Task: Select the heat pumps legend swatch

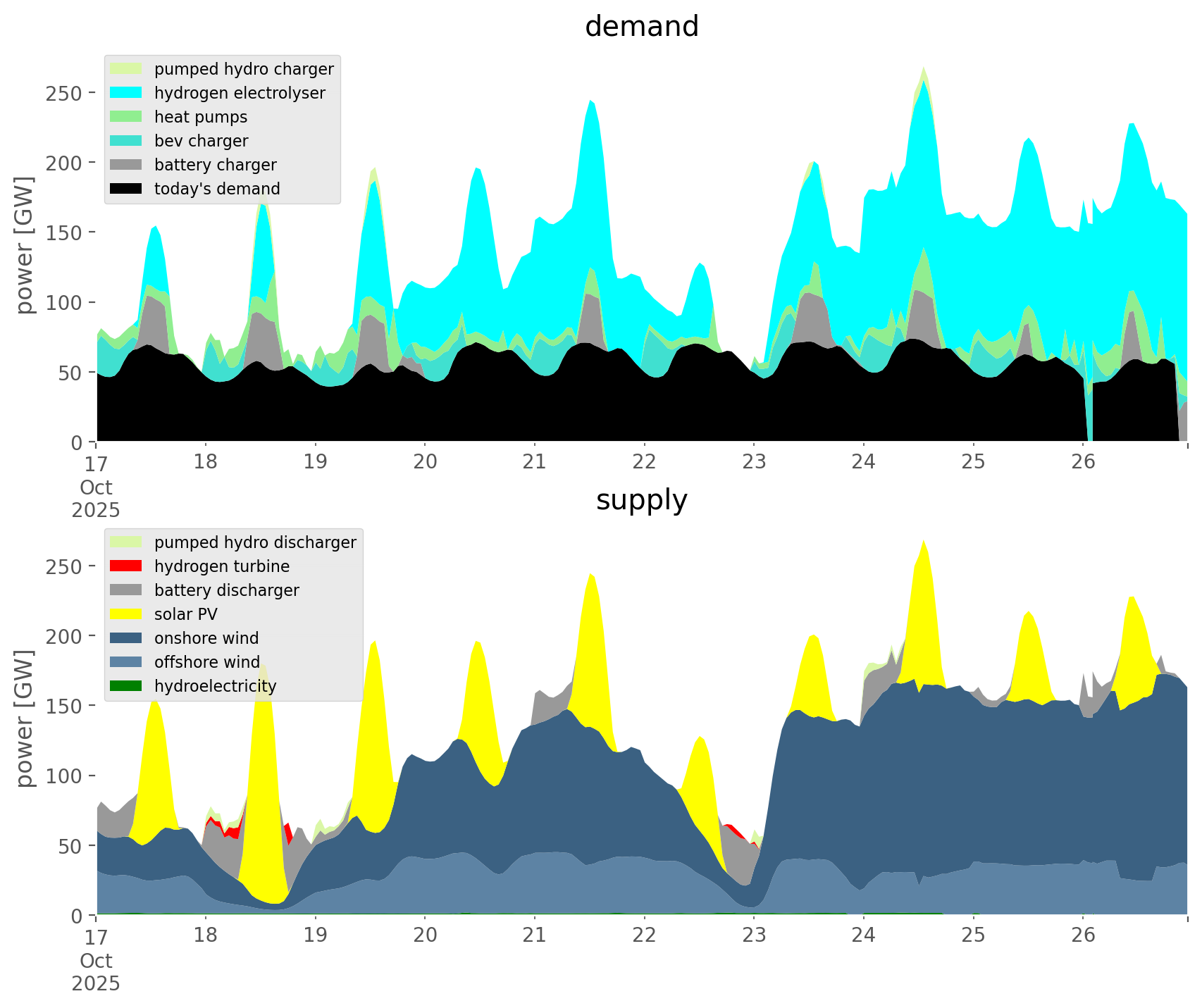Action: (127, 117)
